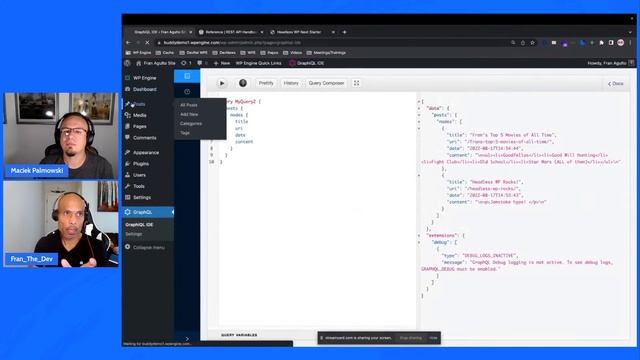Expand the dark sidebar with bottom chevron
This screenshot has width=640, height=360.
tap(187, 339)
